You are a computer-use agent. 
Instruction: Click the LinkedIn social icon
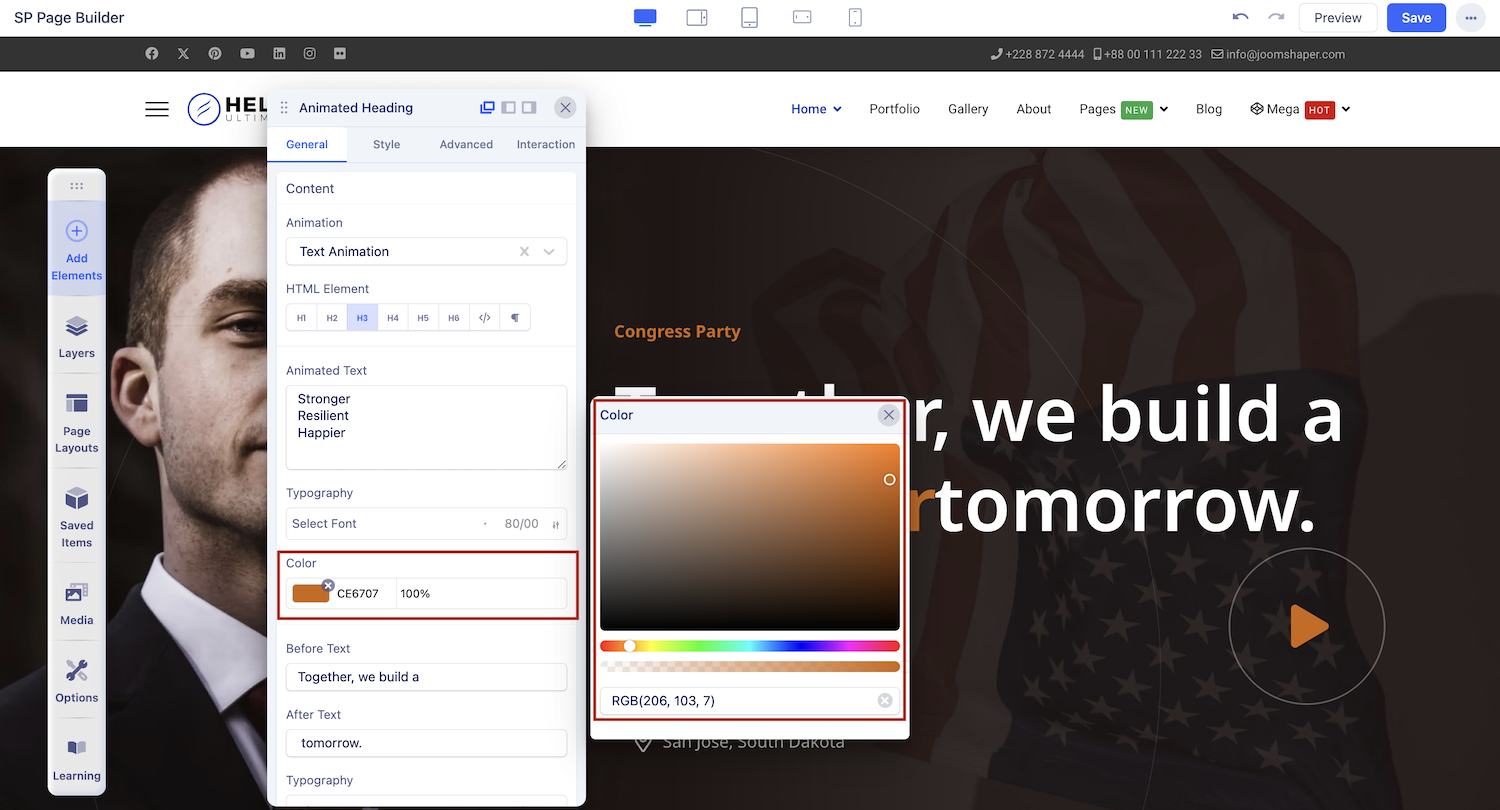pos(279,54)
